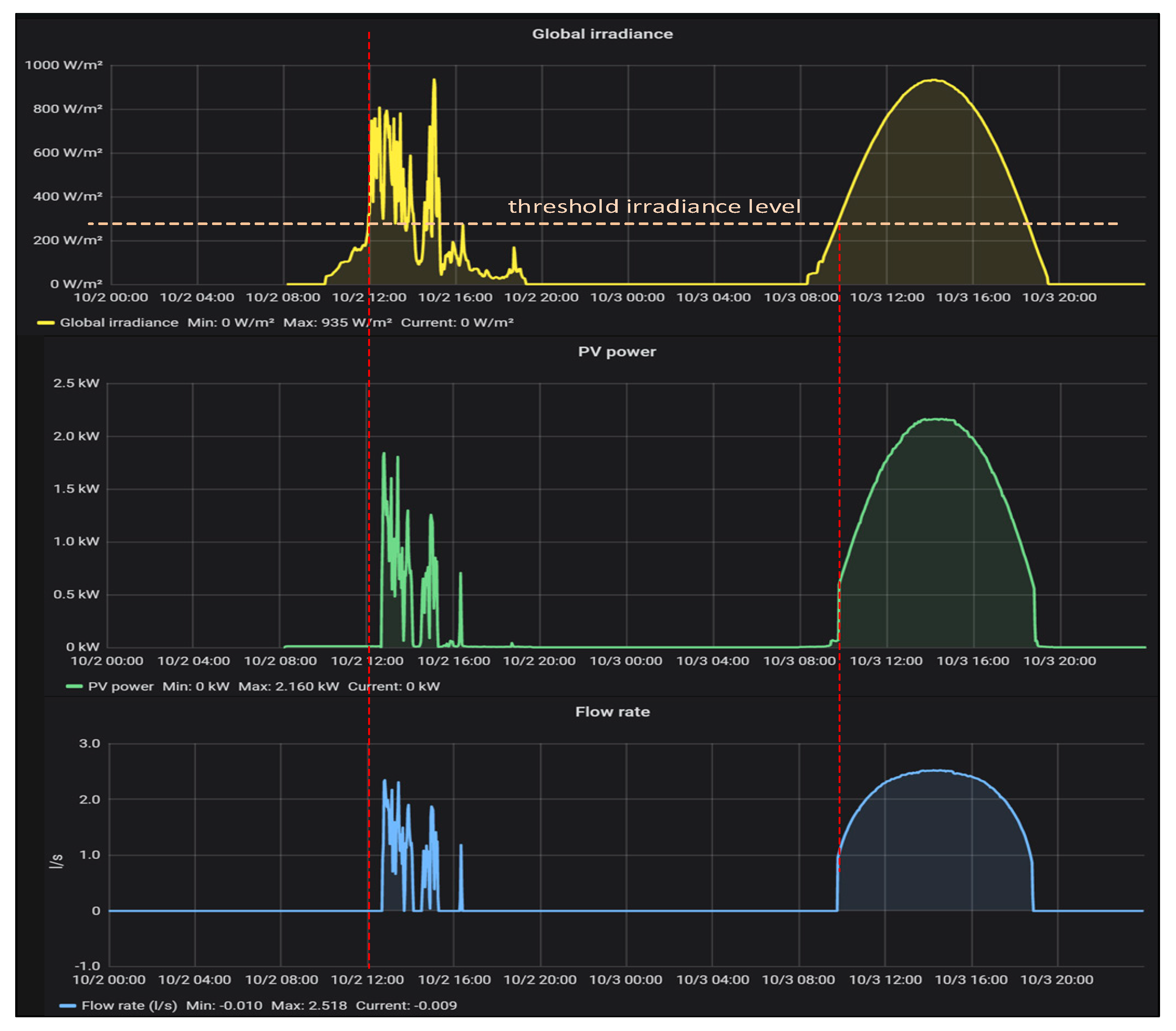Click the 10/3 irradiance curve peak
Screen dimensions: 1176x1031
(934, 80)
